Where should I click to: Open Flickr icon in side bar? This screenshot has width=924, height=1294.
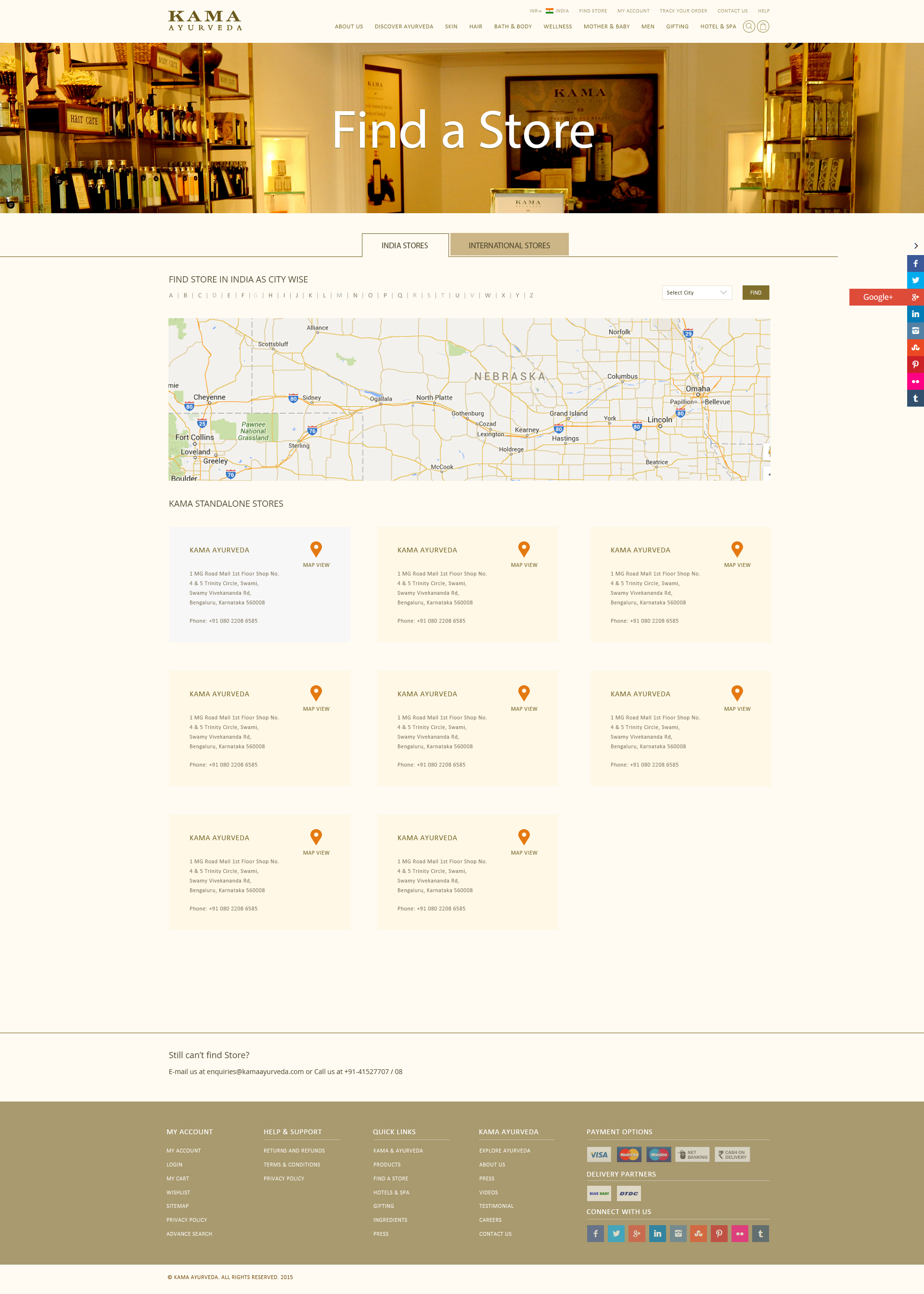915,381
